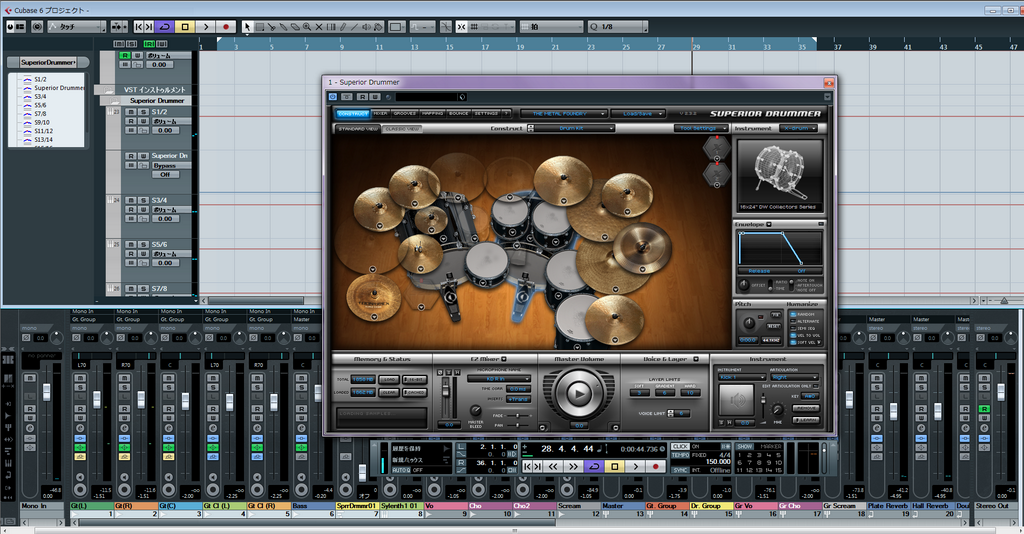The image size is (1024, 534).
Task: Select S3/4 in the left track tree
Action: (40, 97)
